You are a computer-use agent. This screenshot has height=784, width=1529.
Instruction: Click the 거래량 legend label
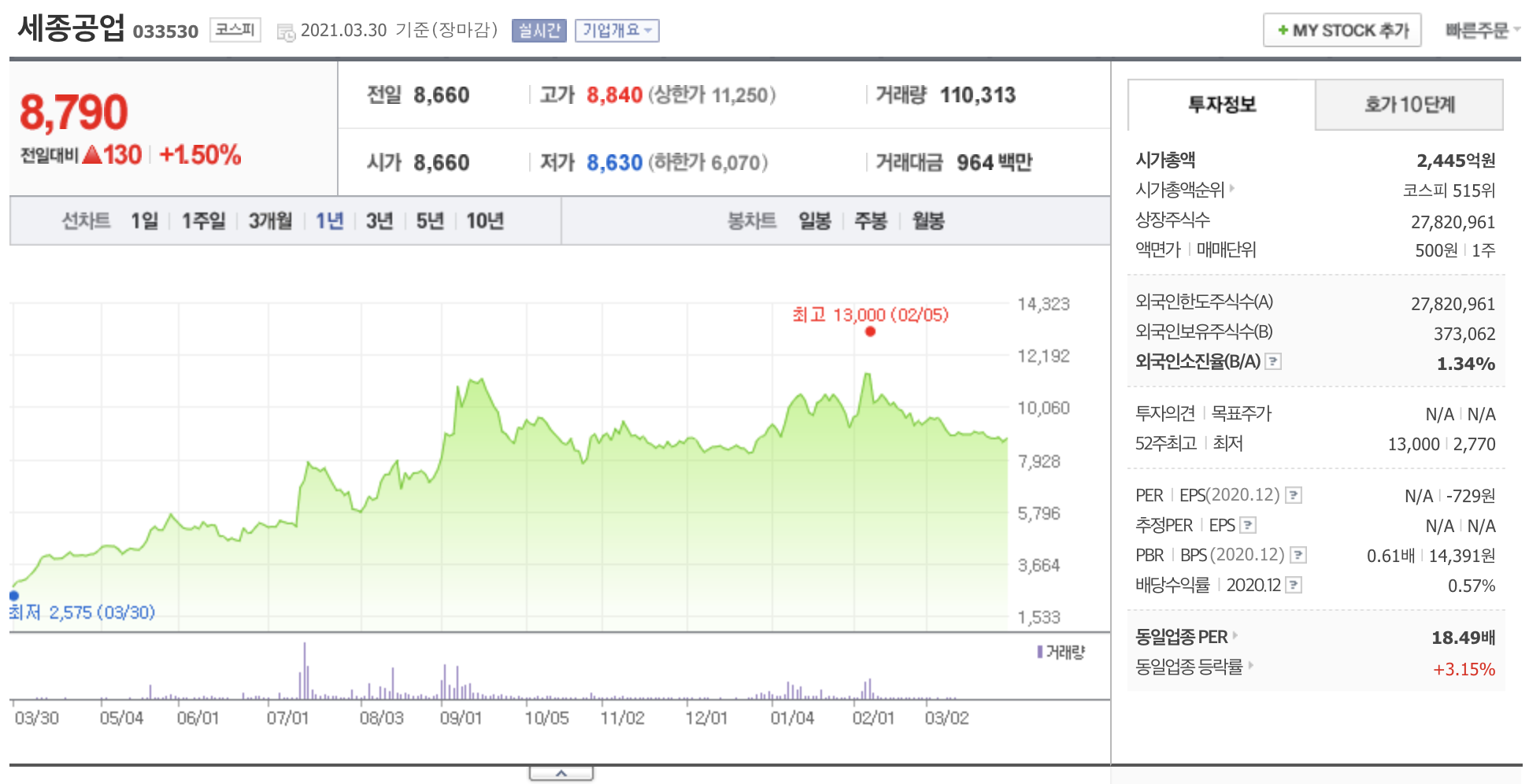(1061, 652)
